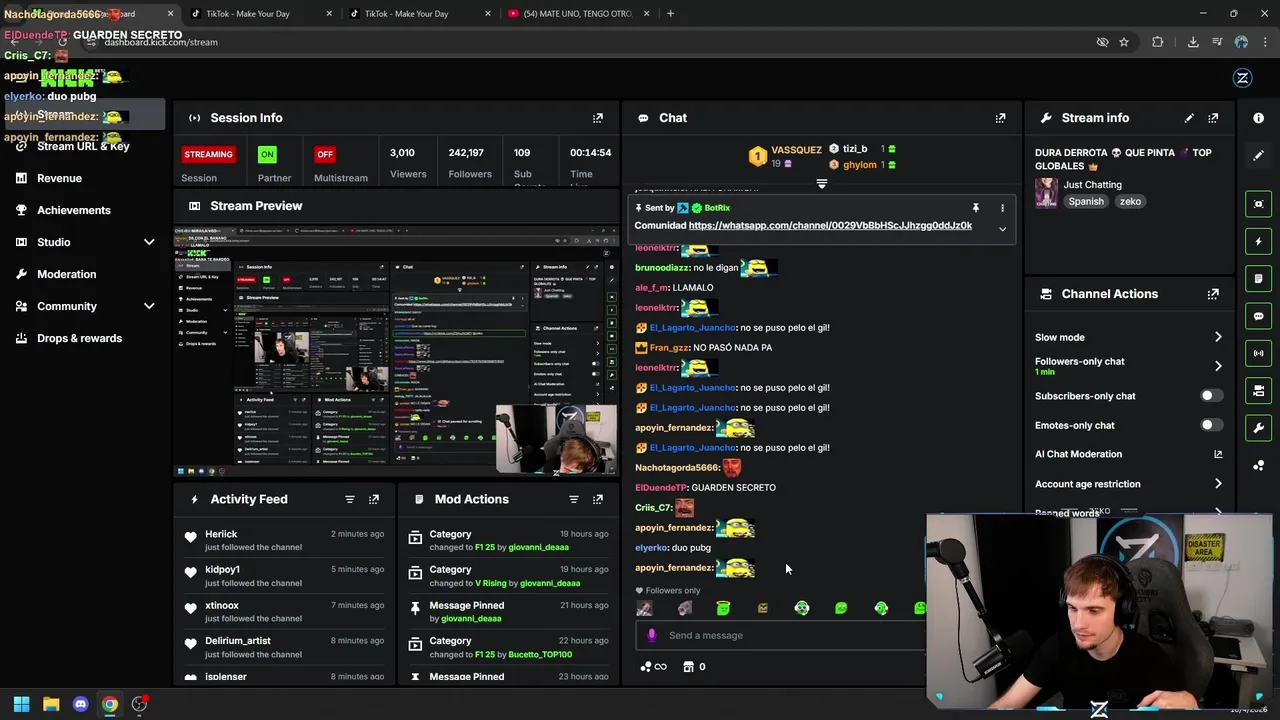Screen dimensions: 1280x720
Task: Click the Just Chatting category
Action: tap(1092, 185)
